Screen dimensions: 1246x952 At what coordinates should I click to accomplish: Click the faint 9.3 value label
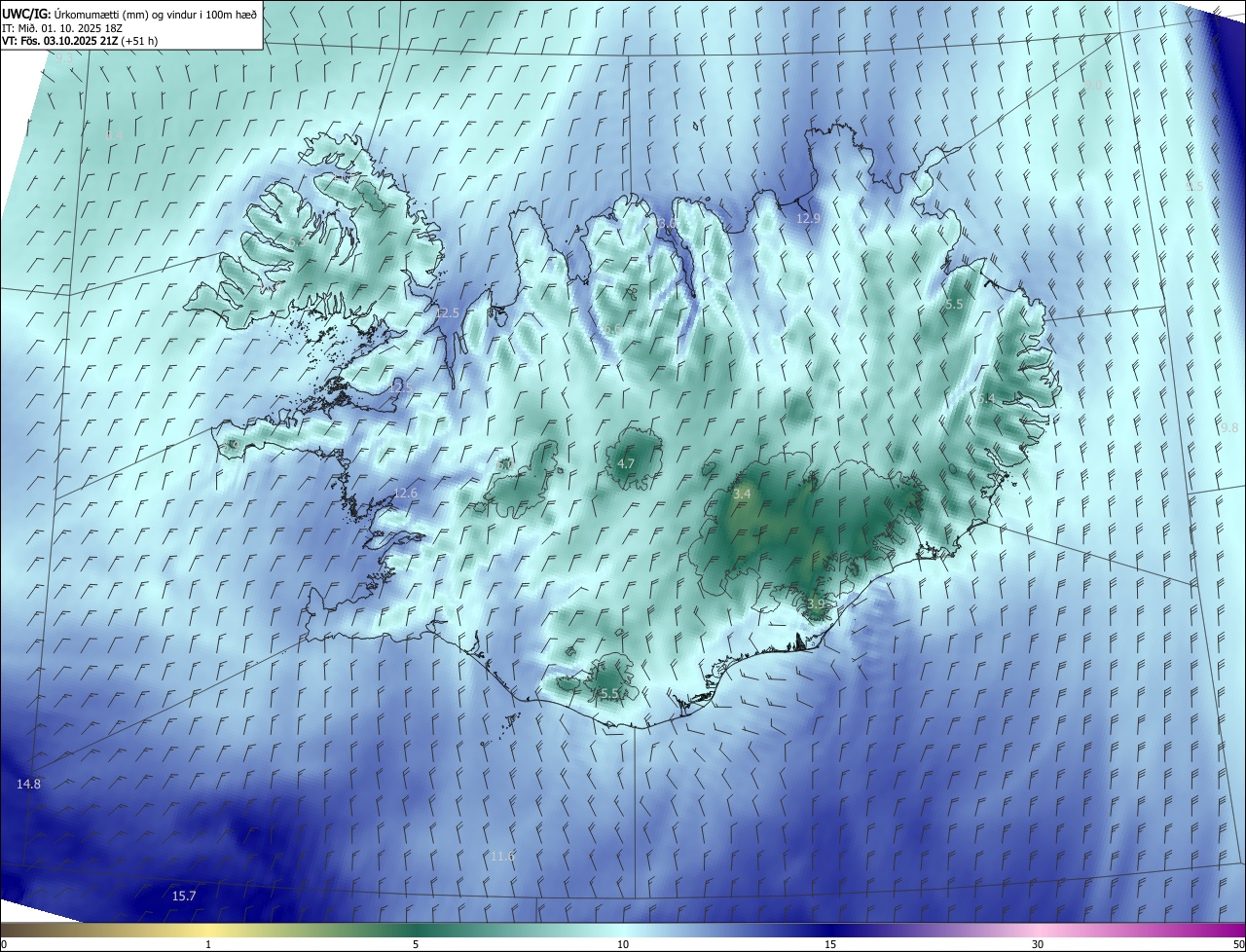[64, 58]
